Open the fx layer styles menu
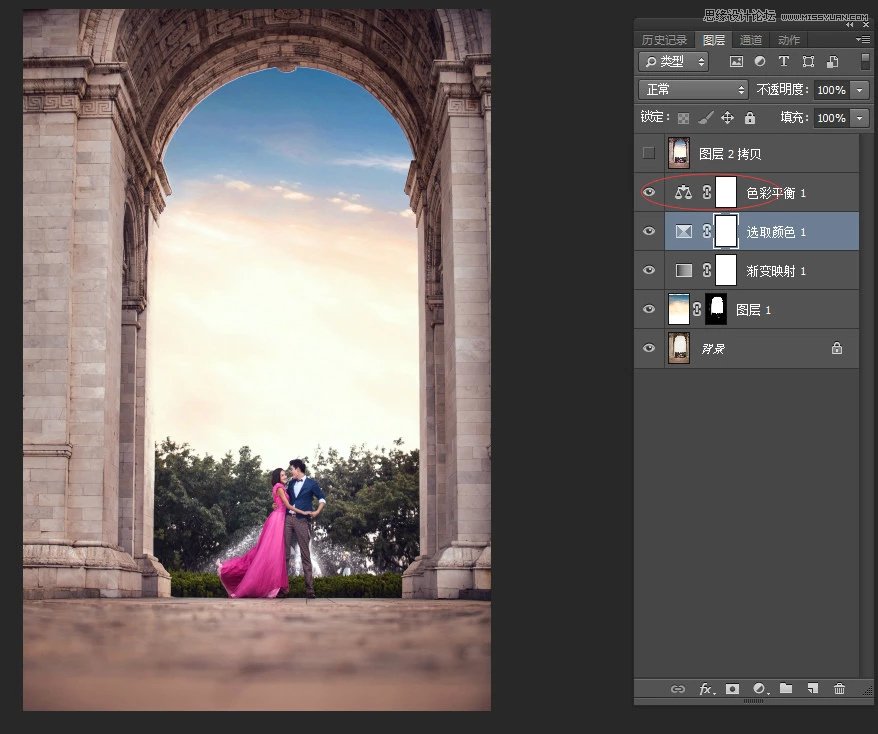Screen dimensions: 878x734 click(706, 689)
